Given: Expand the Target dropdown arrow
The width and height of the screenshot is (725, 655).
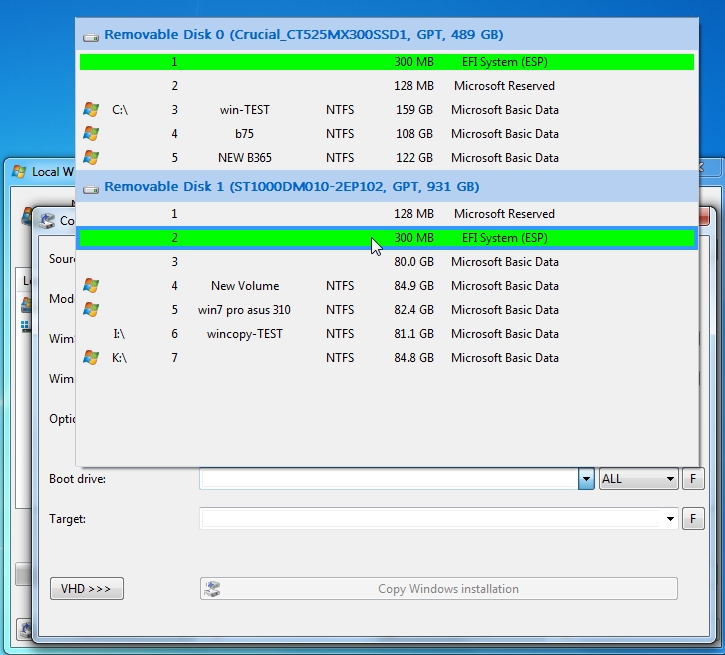Looking at the screenshot, I should click(670, 519).
